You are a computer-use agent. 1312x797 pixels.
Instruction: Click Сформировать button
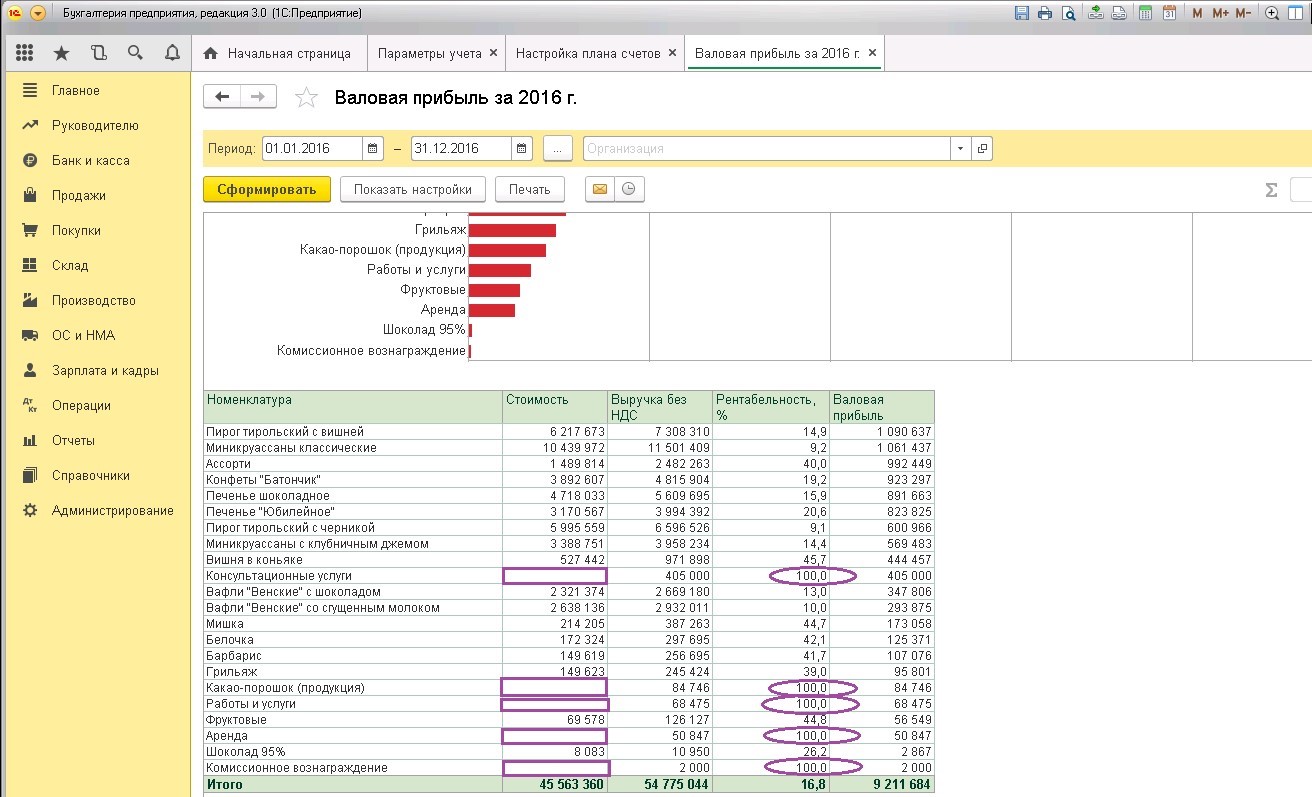[x=267, y=189]
